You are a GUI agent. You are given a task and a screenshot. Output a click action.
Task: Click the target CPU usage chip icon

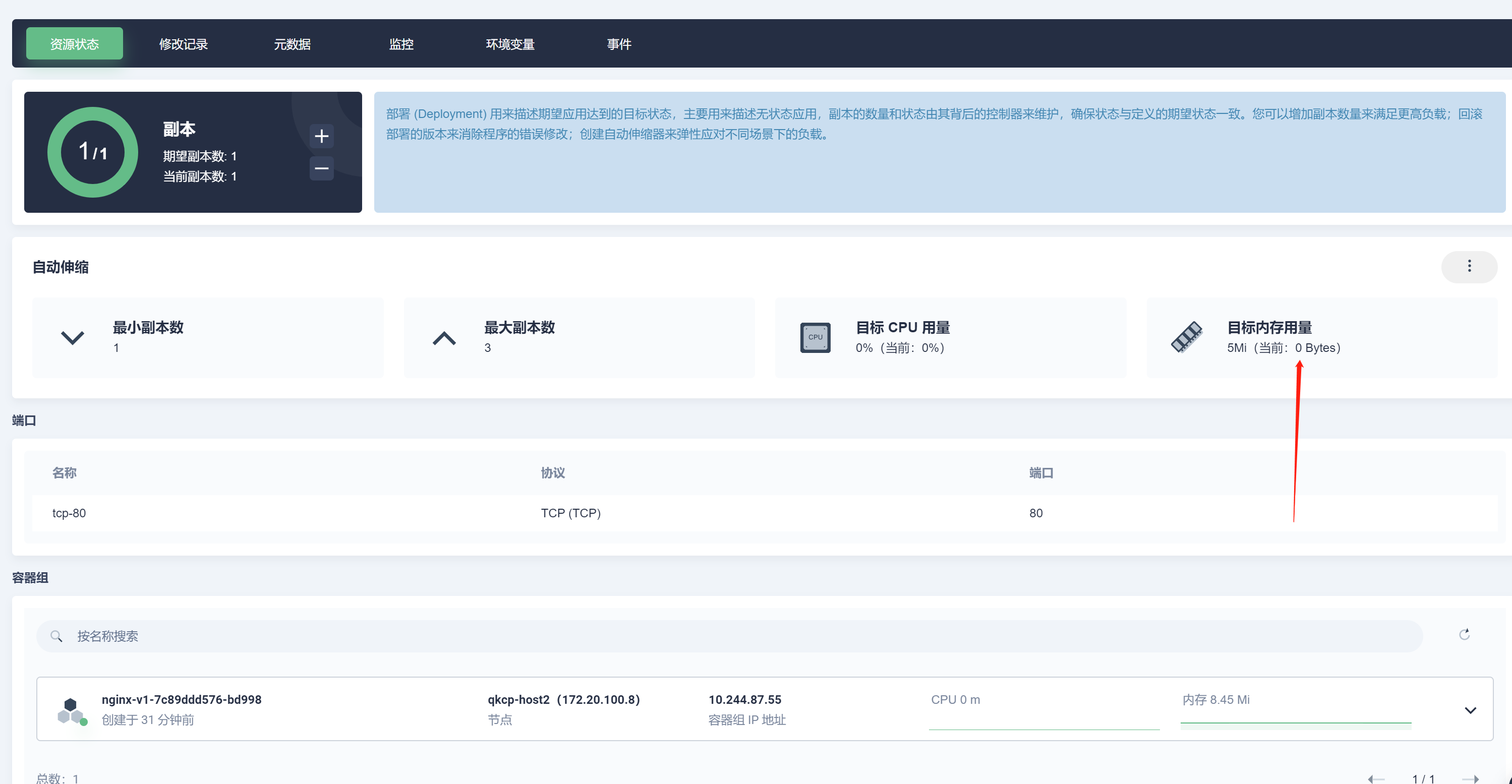point(815,337)
